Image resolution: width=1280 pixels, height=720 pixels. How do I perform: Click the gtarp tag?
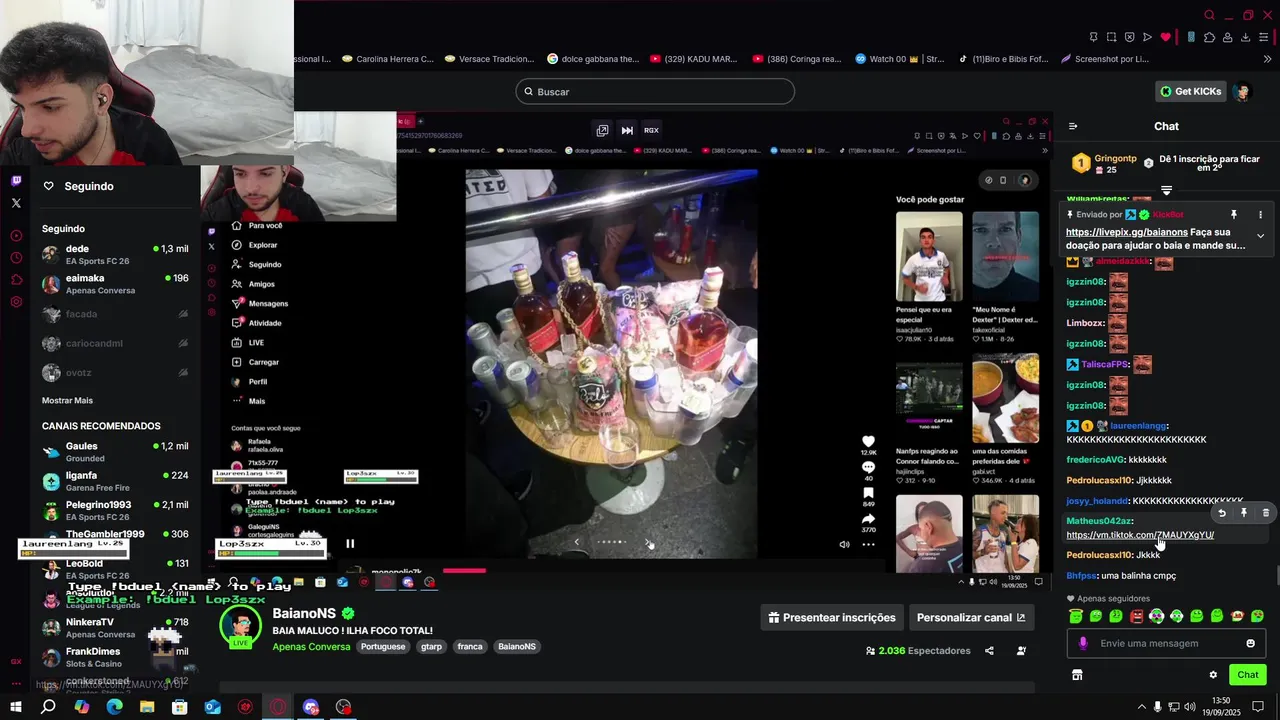point(431,647)
